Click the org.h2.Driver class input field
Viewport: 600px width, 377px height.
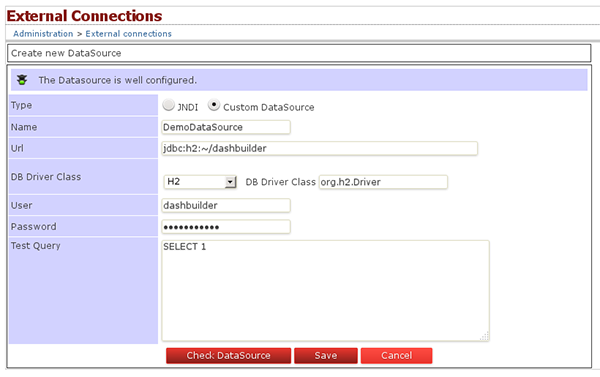(383, 182)
